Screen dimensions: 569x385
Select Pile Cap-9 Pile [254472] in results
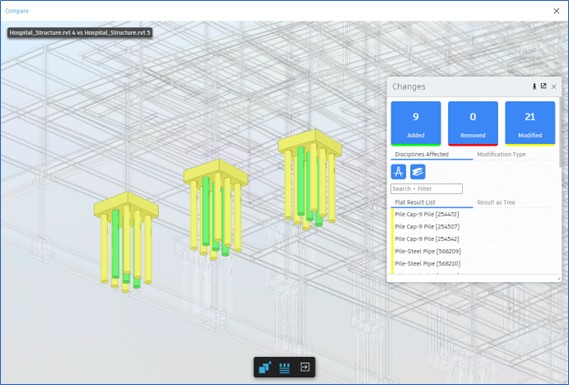pyautogui.click(x=427, y=214)
